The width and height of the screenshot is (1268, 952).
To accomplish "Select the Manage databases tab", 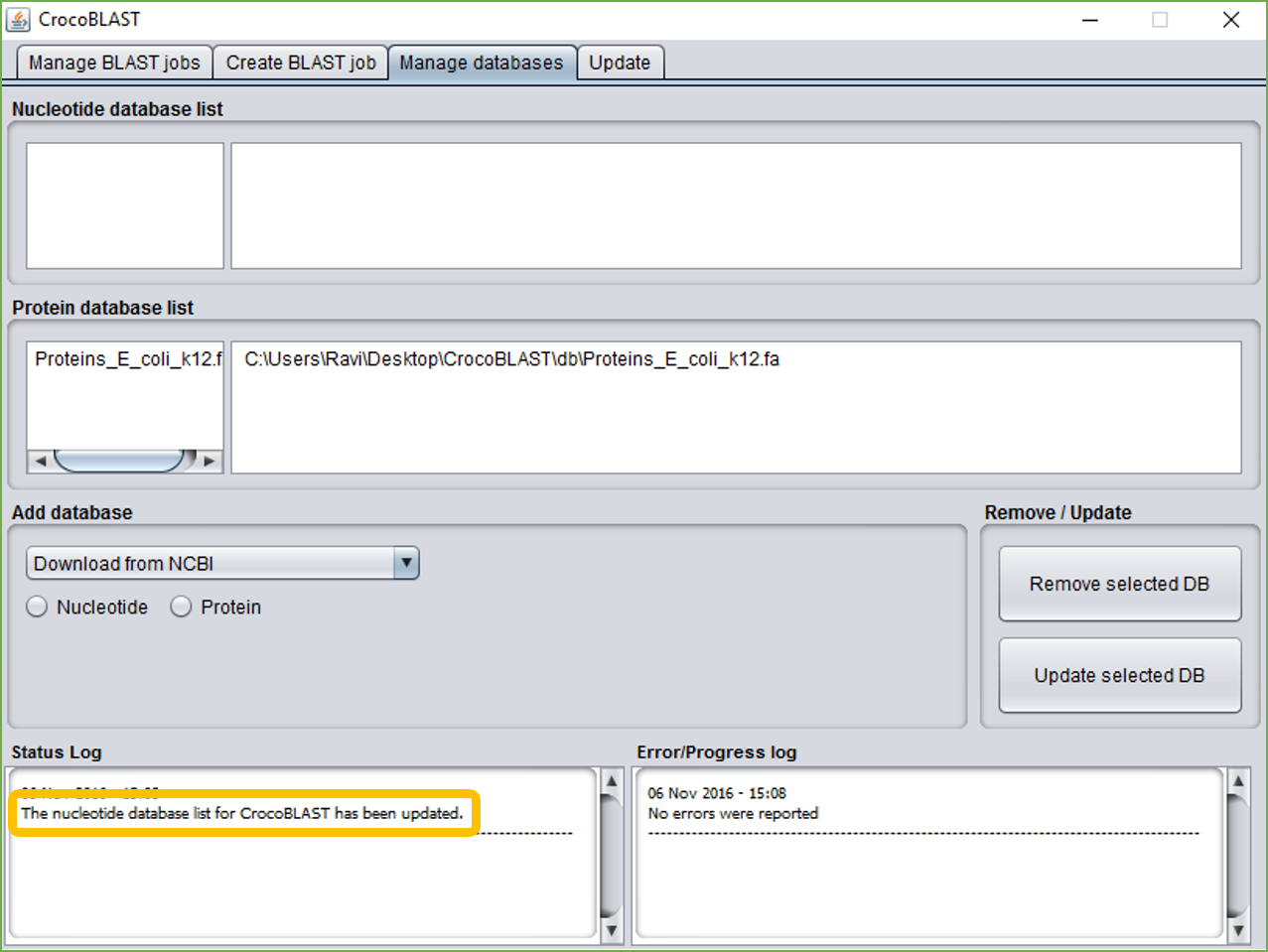I will [482, 63].
